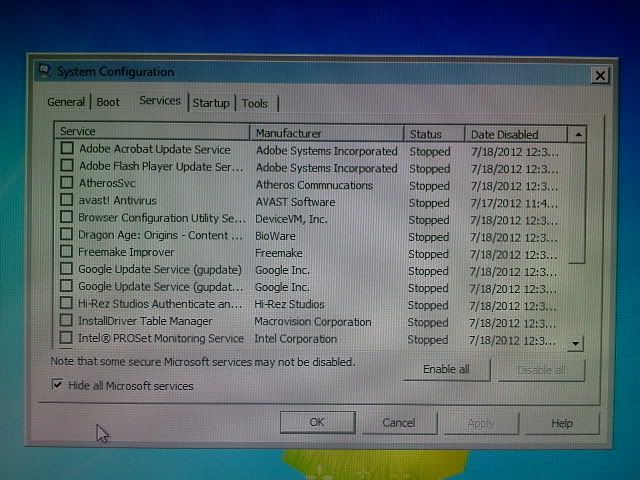Click the services list scrollbar thumb
The width and height of the screenshot is (640, 480).
pyautogui.click(x=578, y=203)
